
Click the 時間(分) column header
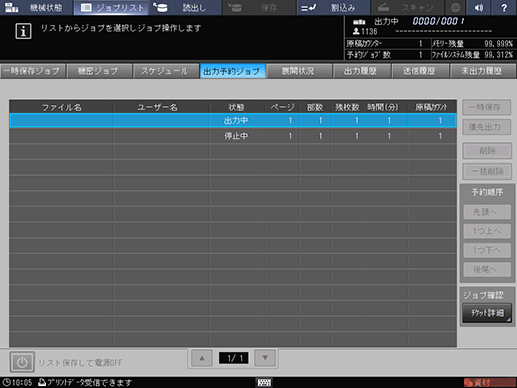coord(386,107)
